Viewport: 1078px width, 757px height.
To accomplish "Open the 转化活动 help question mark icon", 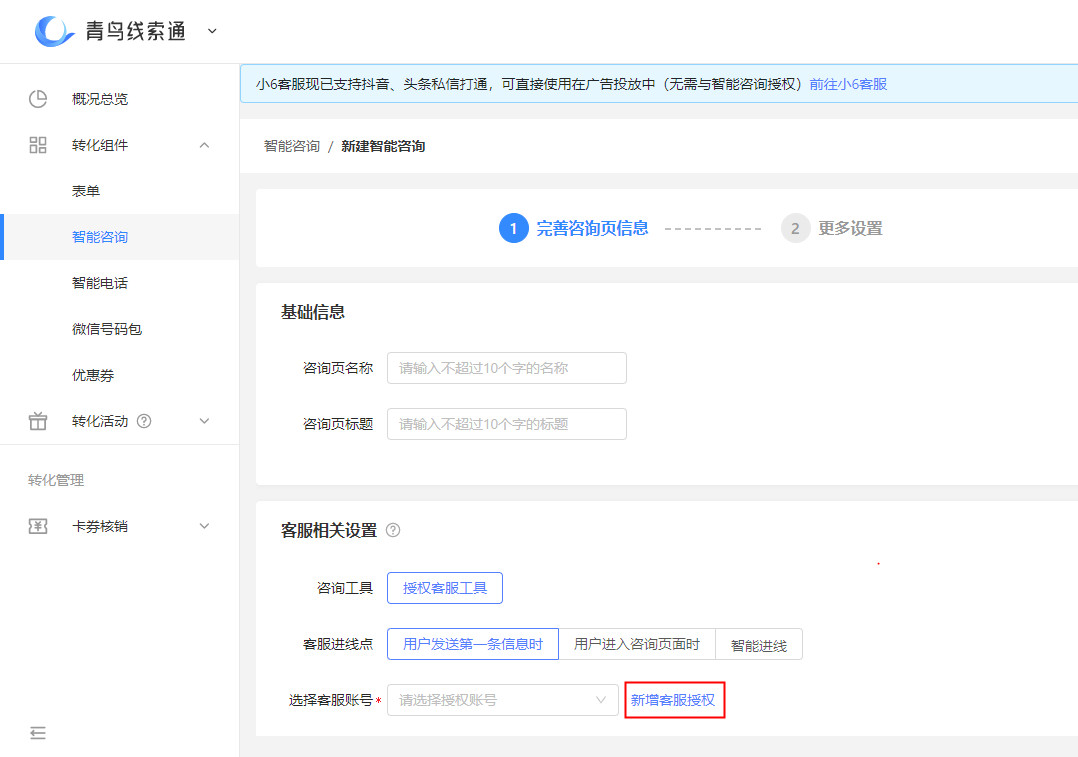I will coord(144,421).
